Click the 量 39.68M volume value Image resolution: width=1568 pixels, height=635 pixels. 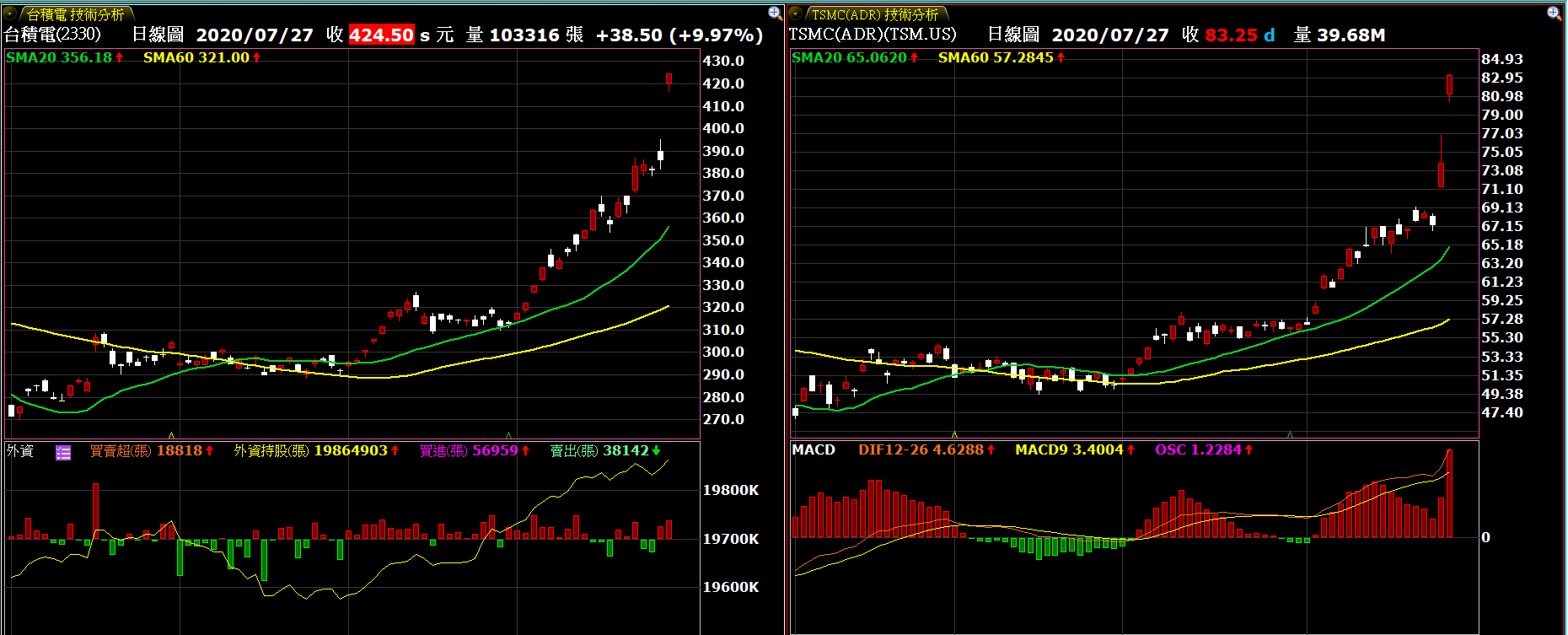1340,35
